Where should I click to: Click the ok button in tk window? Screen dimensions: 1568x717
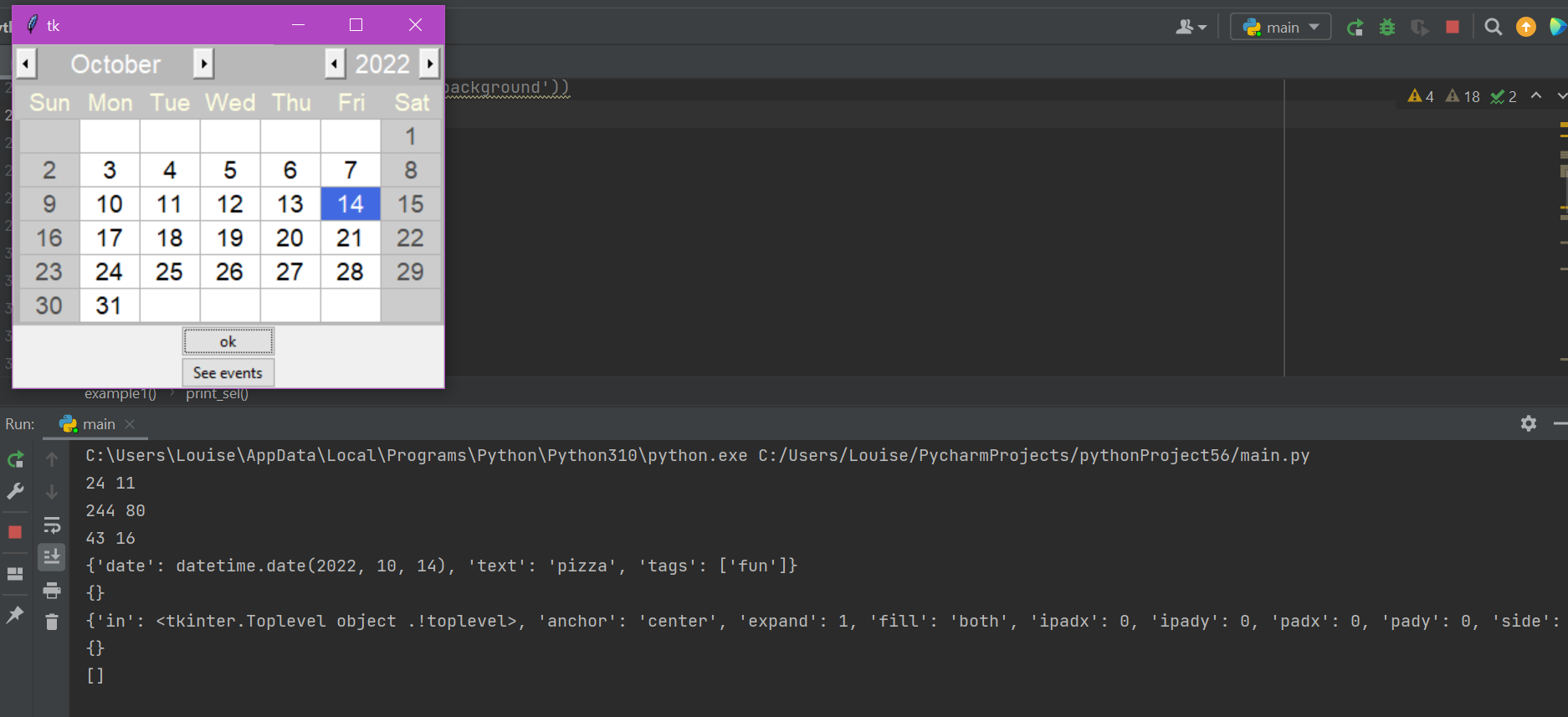coord(228,341)
